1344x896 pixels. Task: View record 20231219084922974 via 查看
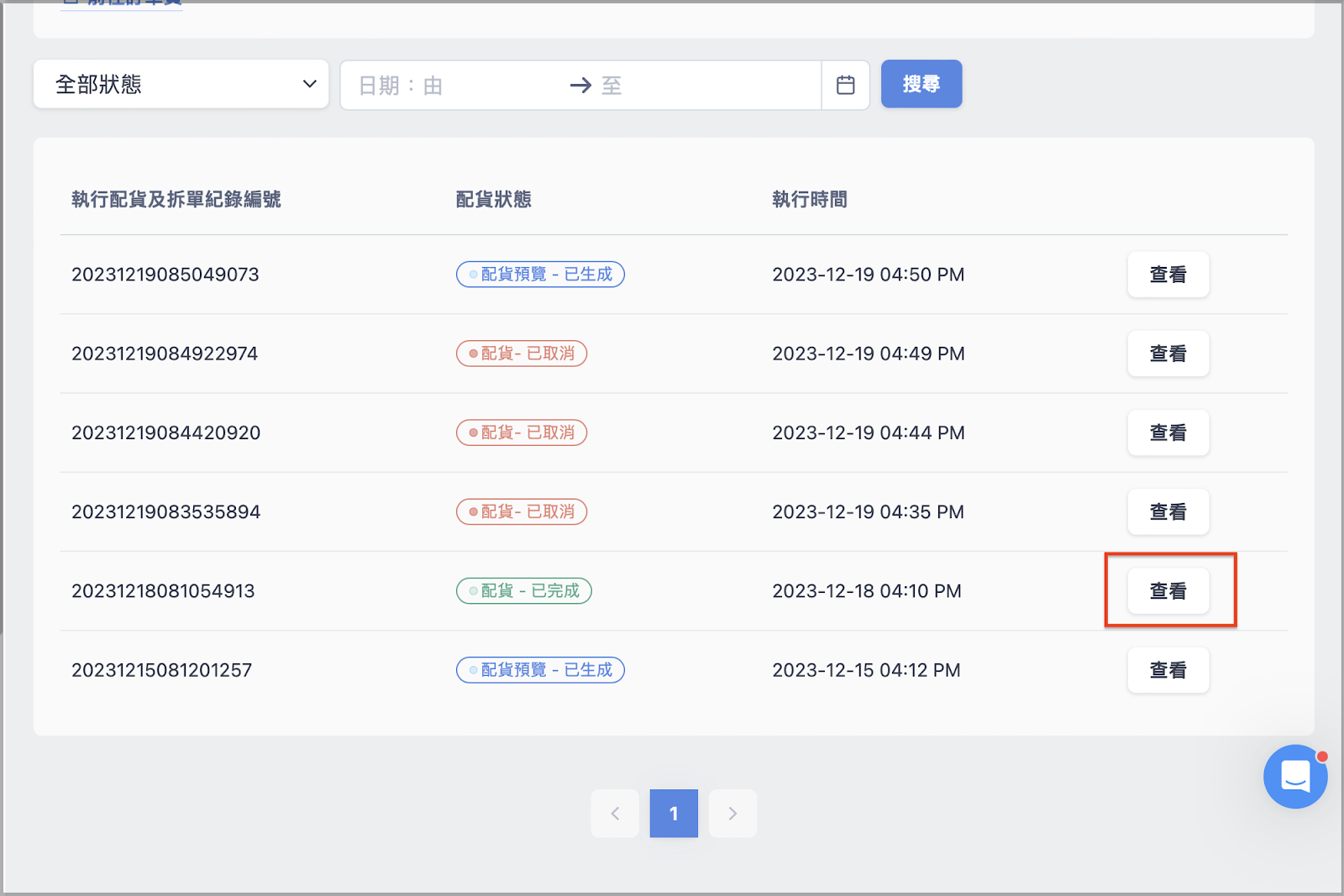click(x=1168, y=354)
